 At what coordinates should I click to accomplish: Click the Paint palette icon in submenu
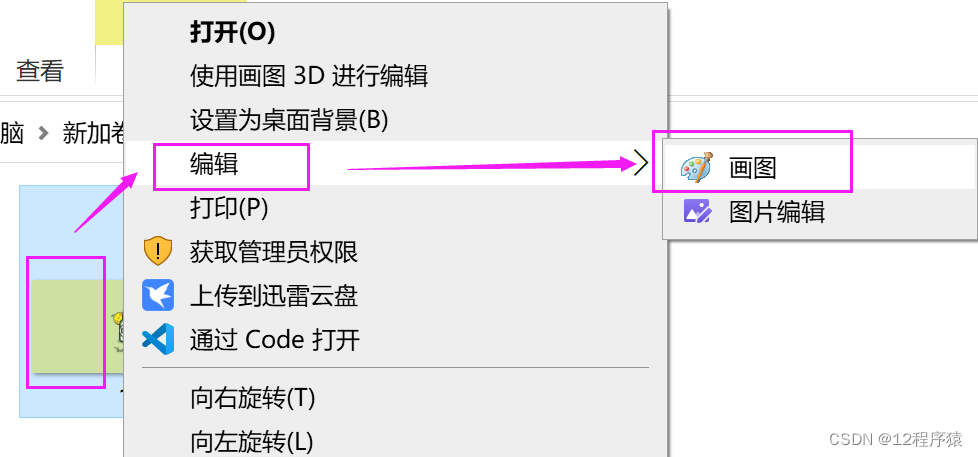pos(694,168)
